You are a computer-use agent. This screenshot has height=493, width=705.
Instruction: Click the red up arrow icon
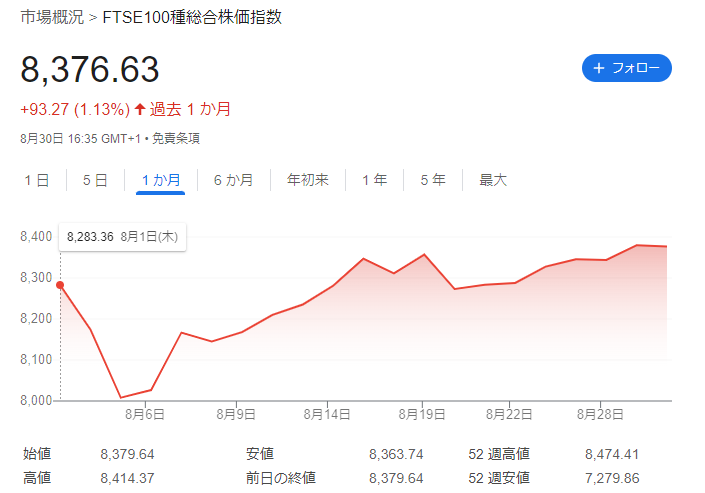(140, 109)
